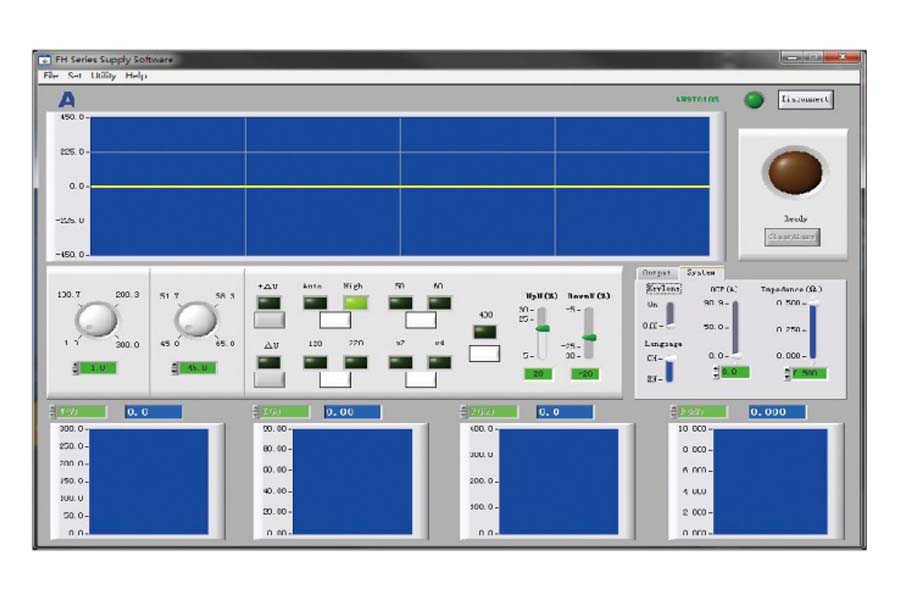The width and height of the screenshot is (900, 600).
Task: Click the 400 frequency indicator light
Action: 486,331
